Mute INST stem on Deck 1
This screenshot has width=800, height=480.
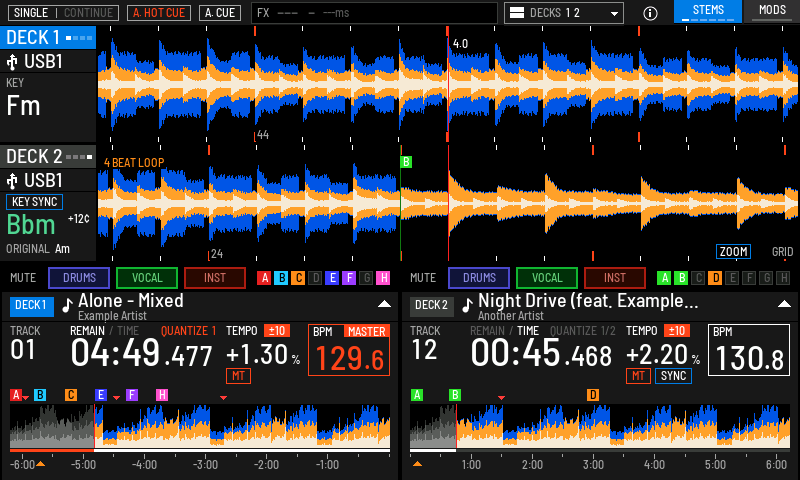click(x=215, y=278)
